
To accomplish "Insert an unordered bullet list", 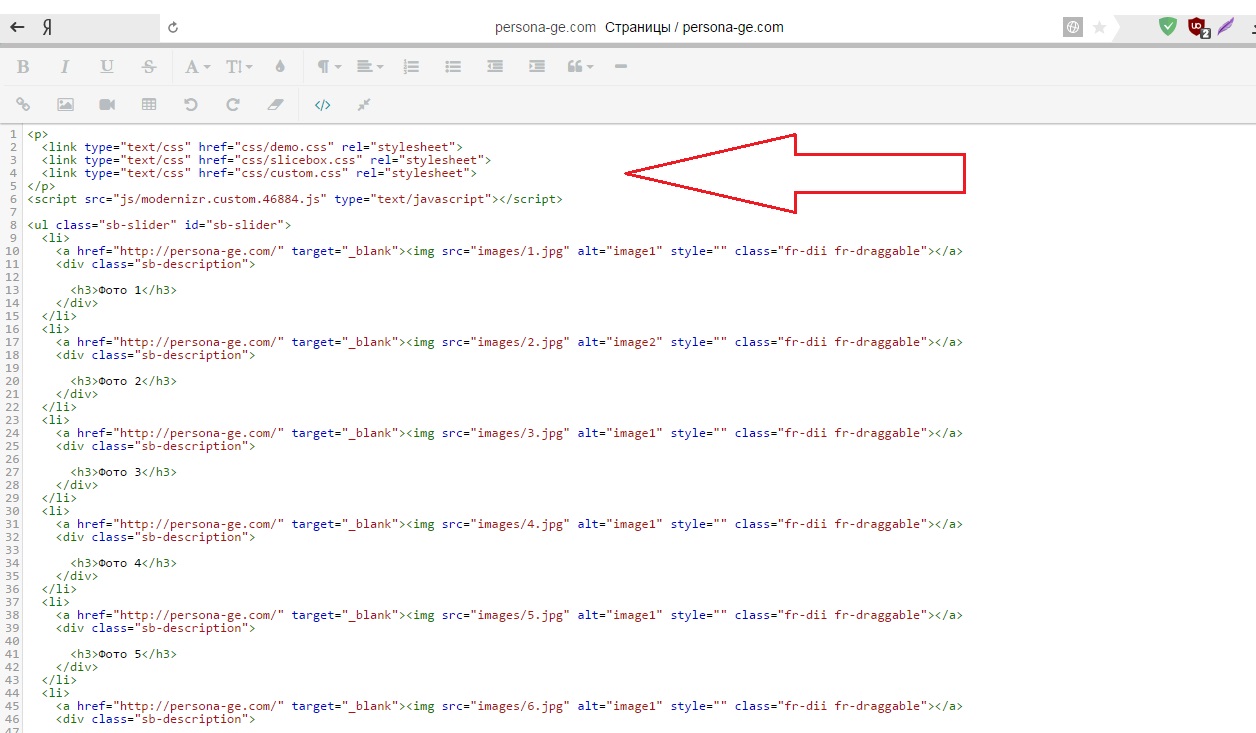I will (453, 67).
